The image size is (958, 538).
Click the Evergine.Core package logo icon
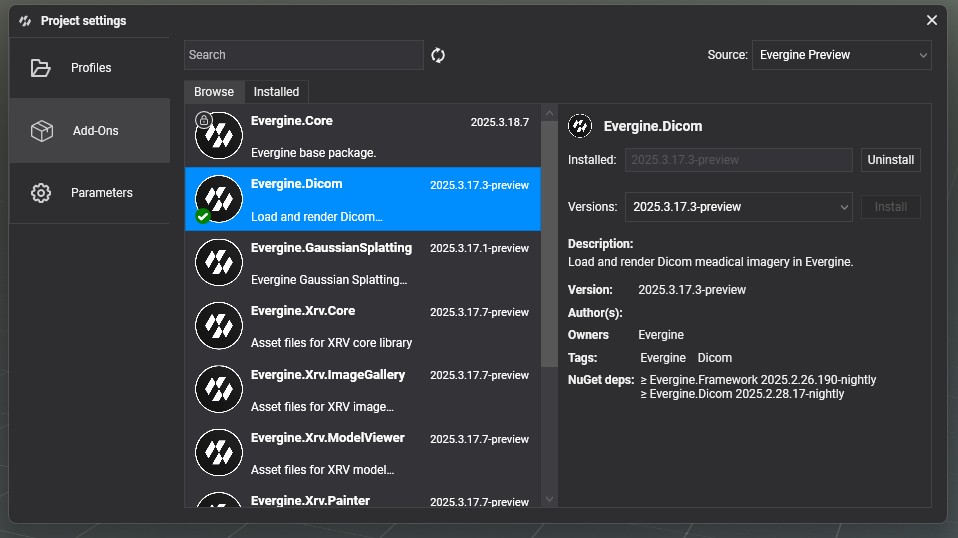pos(219,136)
